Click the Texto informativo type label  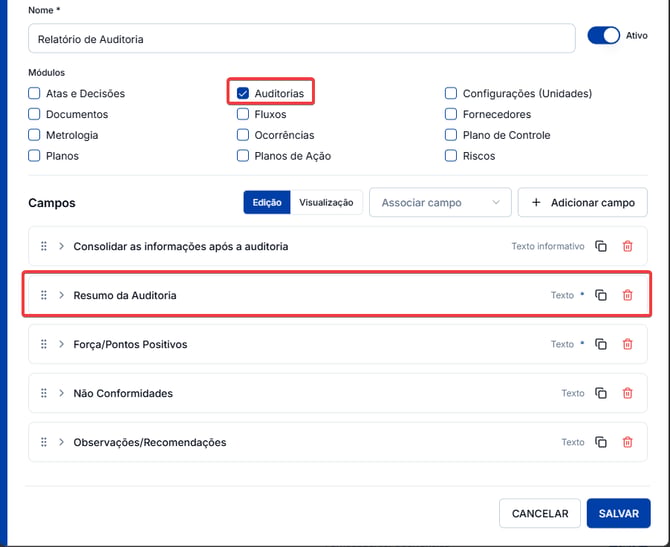point(548,246)
